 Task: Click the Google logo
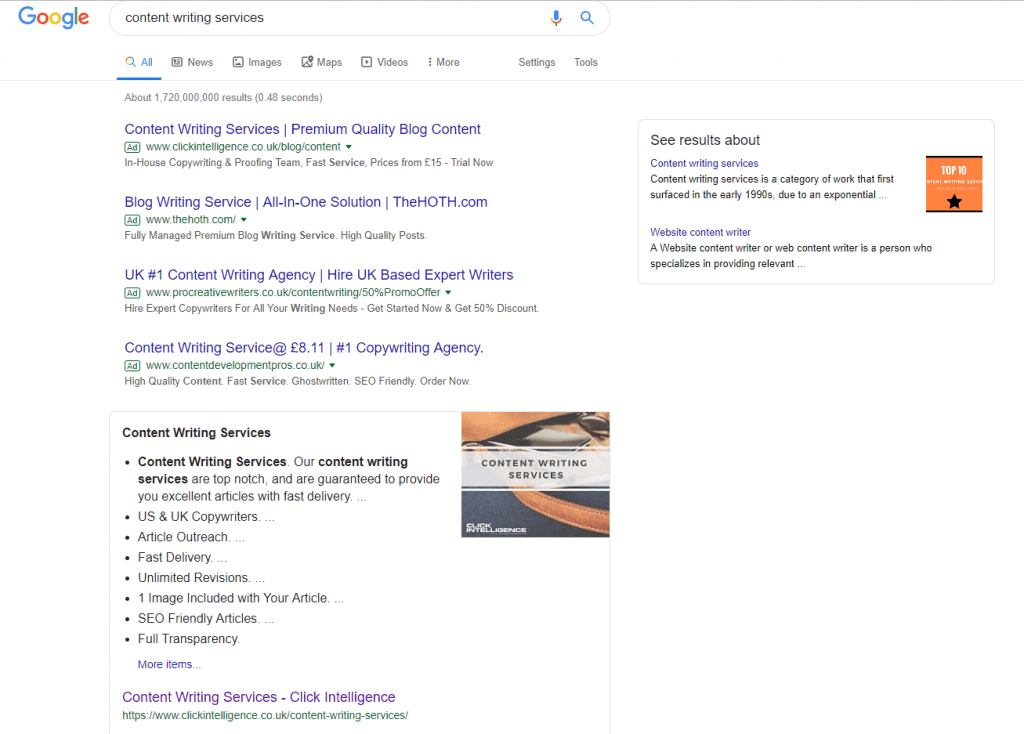click(53, 17)
